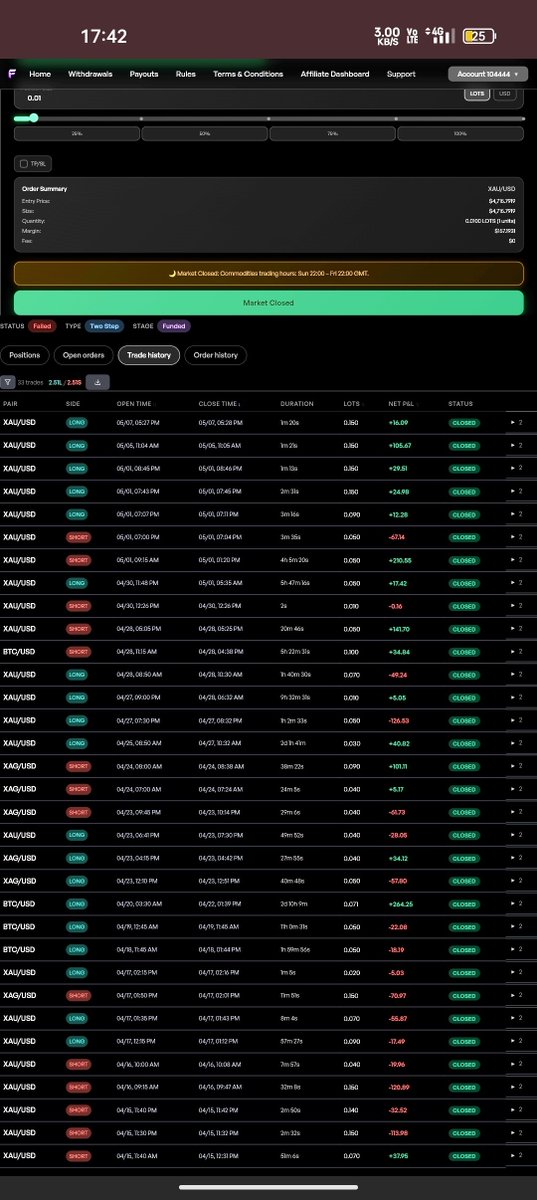Click the Funded stage badge
537x1200 pixels.
click(x=173, y=326)
